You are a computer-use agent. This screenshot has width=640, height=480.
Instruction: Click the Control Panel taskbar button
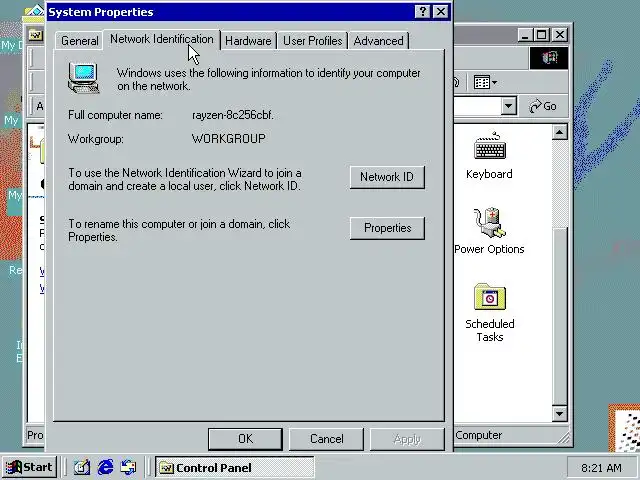point(235,468)
